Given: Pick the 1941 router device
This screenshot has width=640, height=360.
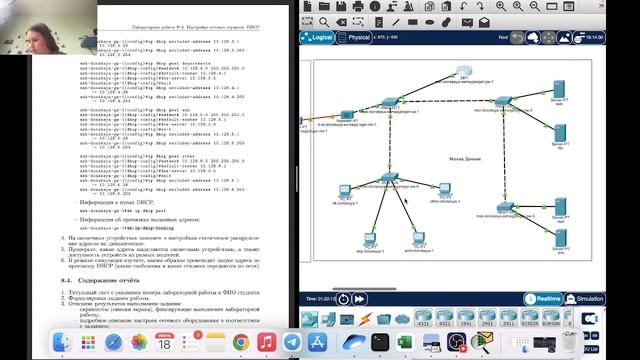Looking at the screenshot, I should [x=466, y=318].
